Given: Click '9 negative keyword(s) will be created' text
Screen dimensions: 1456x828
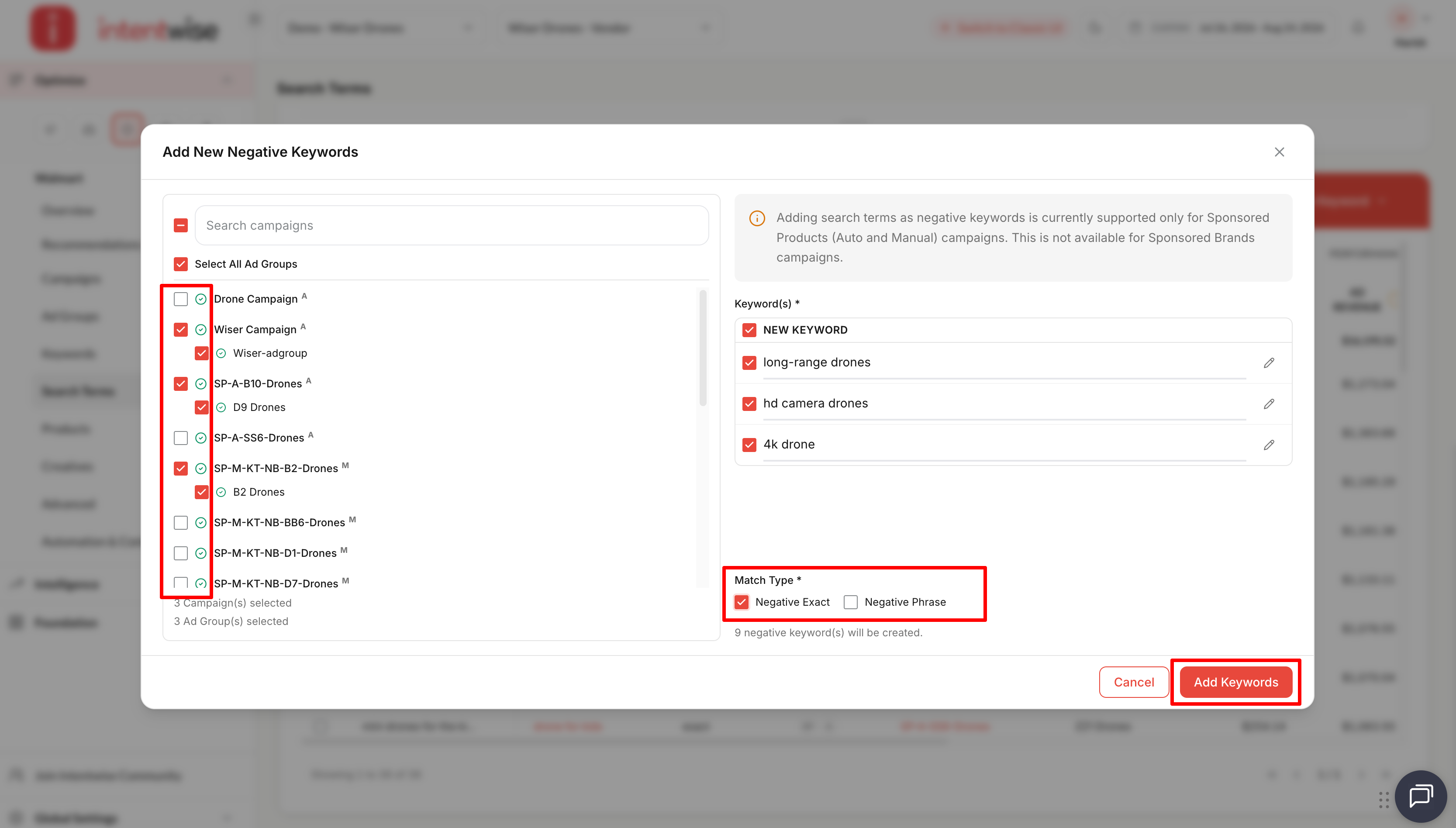Looking at the screenshot, I should click(x=828, y=633).
